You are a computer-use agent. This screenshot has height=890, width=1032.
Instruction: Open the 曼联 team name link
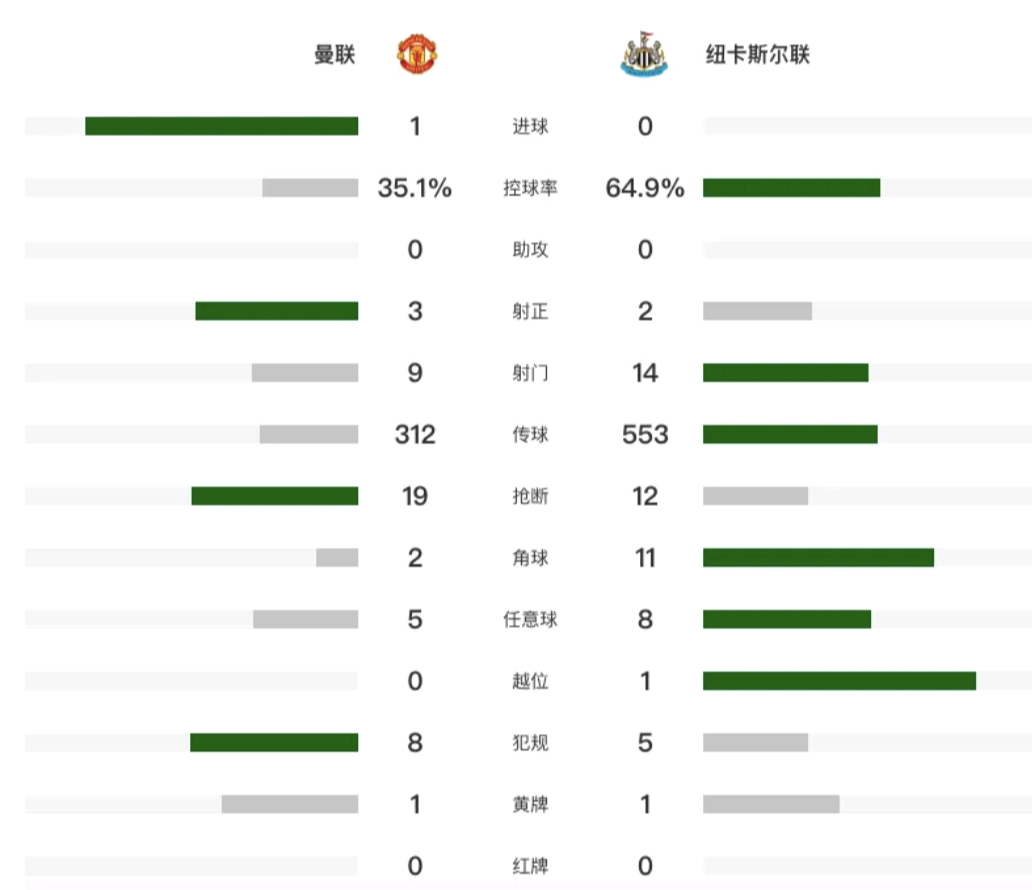pos(334,55)
